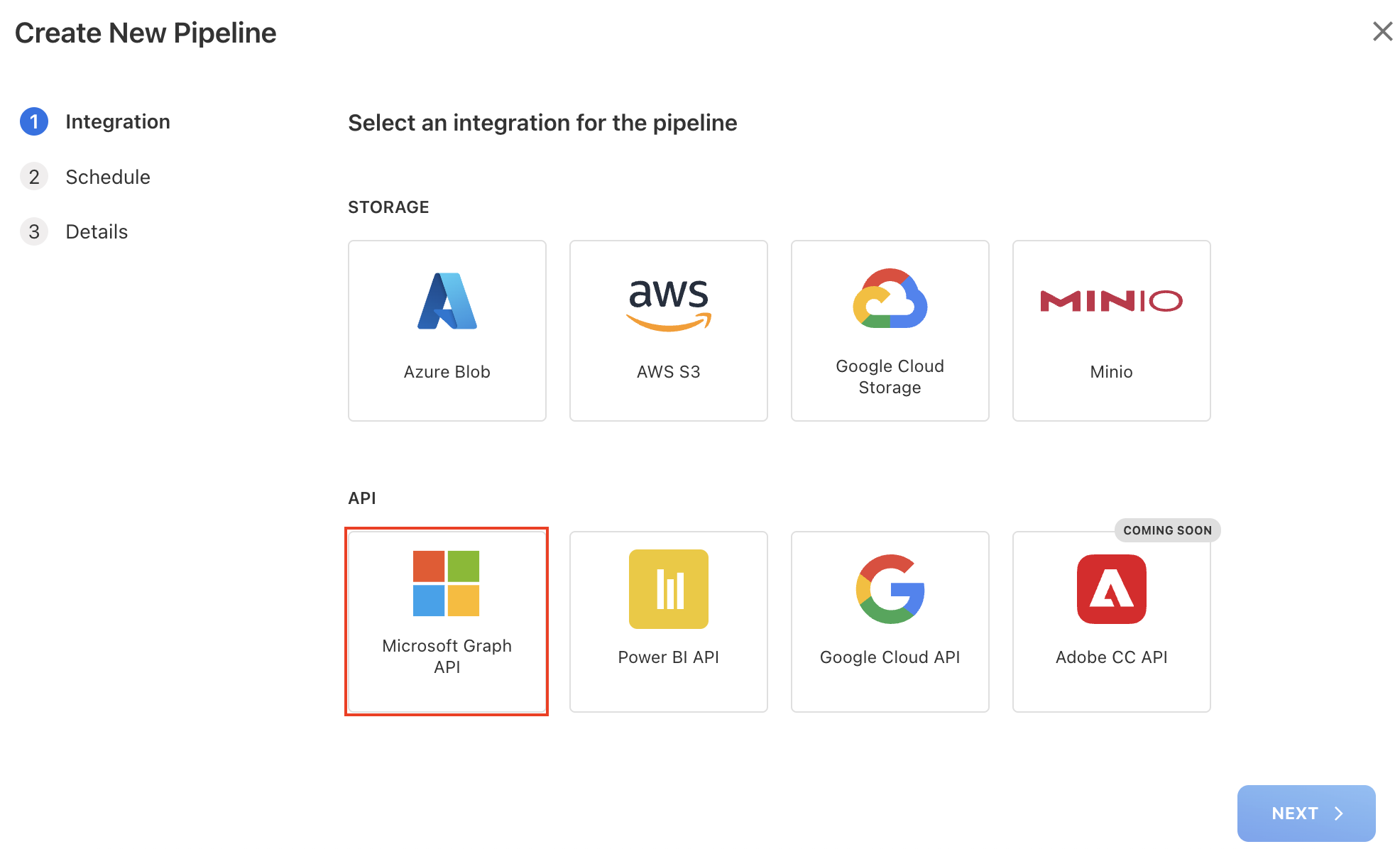Image resolution: width=1400 pixels, height=849 pixels.
Task: Click the chevron arrow on the NEXT button
Action: [1339, 814]
